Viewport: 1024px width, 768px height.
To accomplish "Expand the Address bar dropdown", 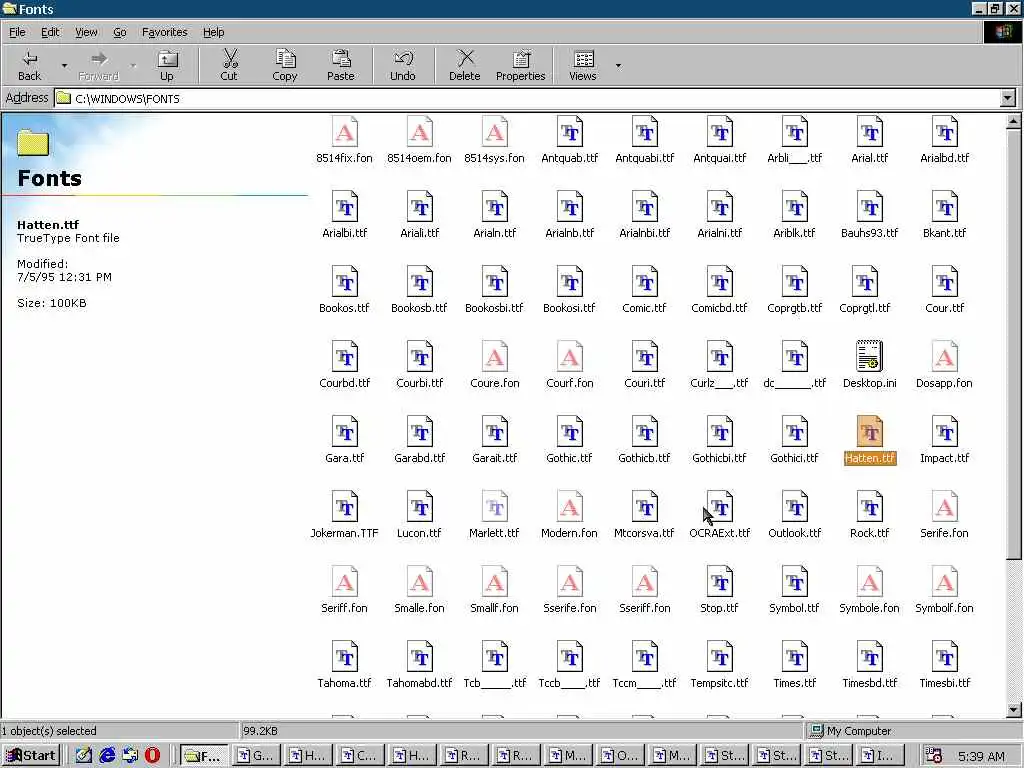I will 1008,99.
